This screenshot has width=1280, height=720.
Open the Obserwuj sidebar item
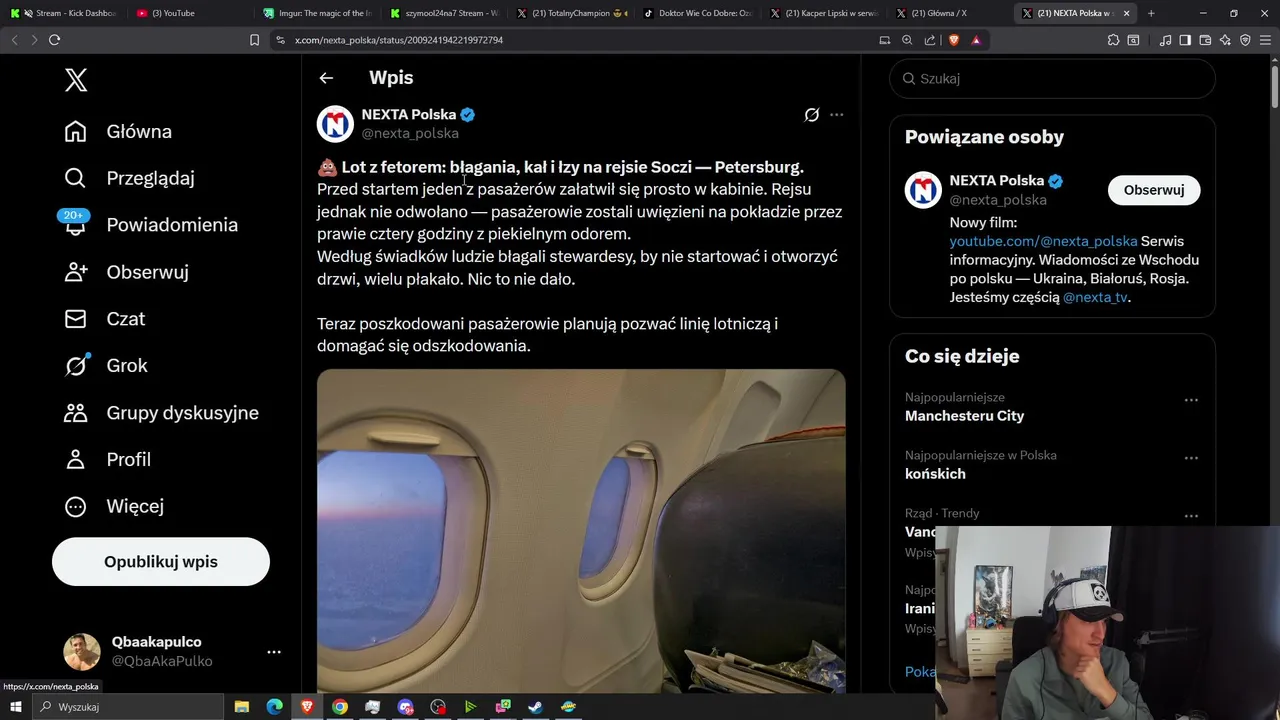pyautogui.click(x=126, y=272)
